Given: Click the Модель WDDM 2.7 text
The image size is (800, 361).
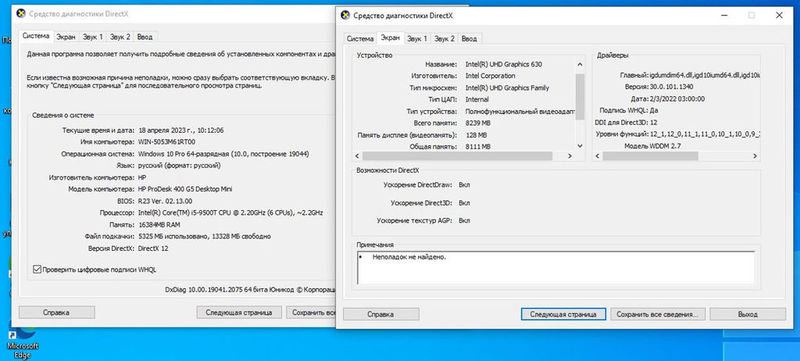Looking at the screenshot, I should click(x=652, y=146).
